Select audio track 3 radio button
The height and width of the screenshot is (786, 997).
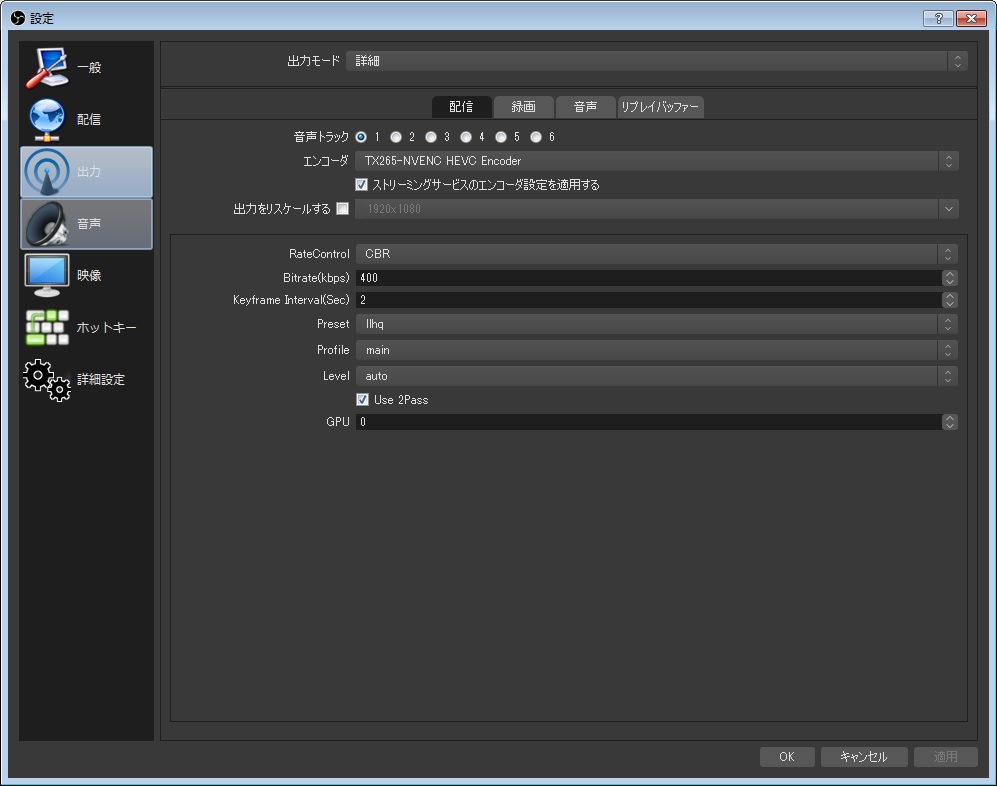(x=431, y=137)
